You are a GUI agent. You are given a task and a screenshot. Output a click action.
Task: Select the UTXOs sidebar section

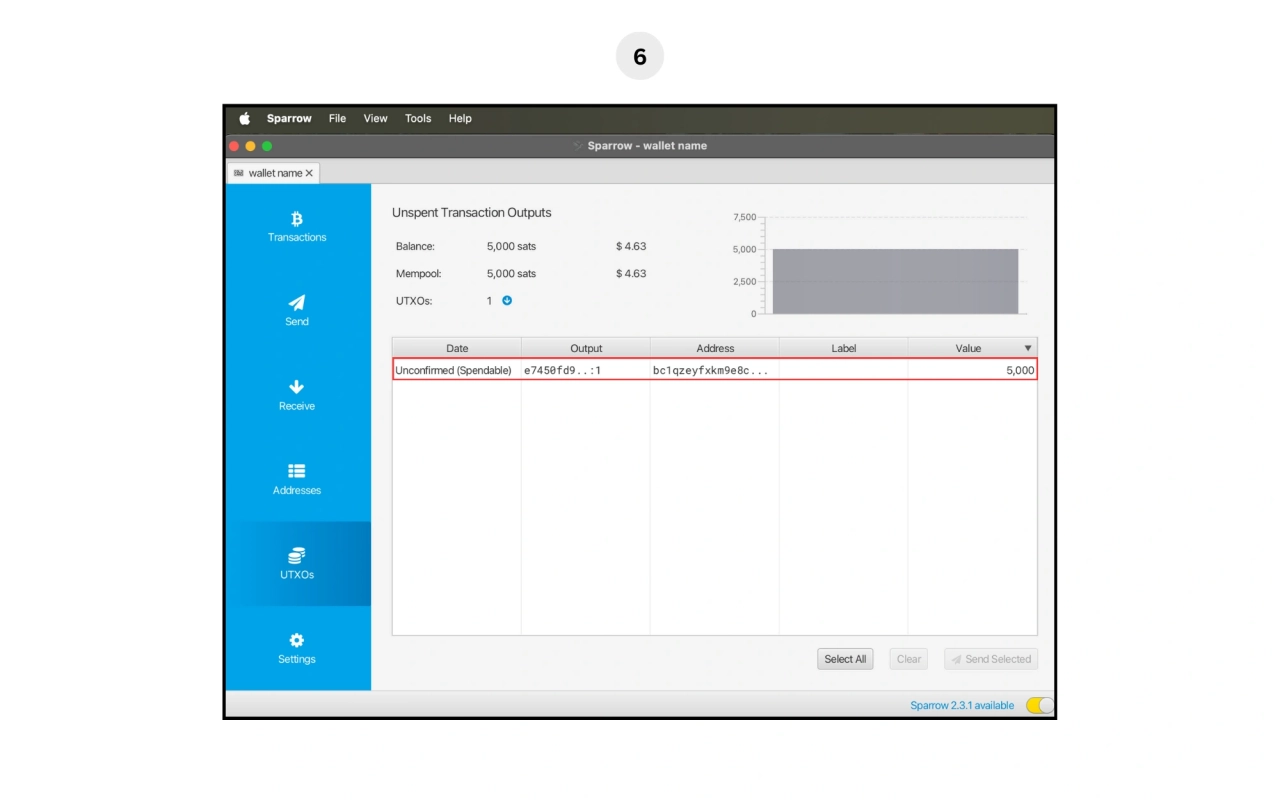click(x=297, y=564)
